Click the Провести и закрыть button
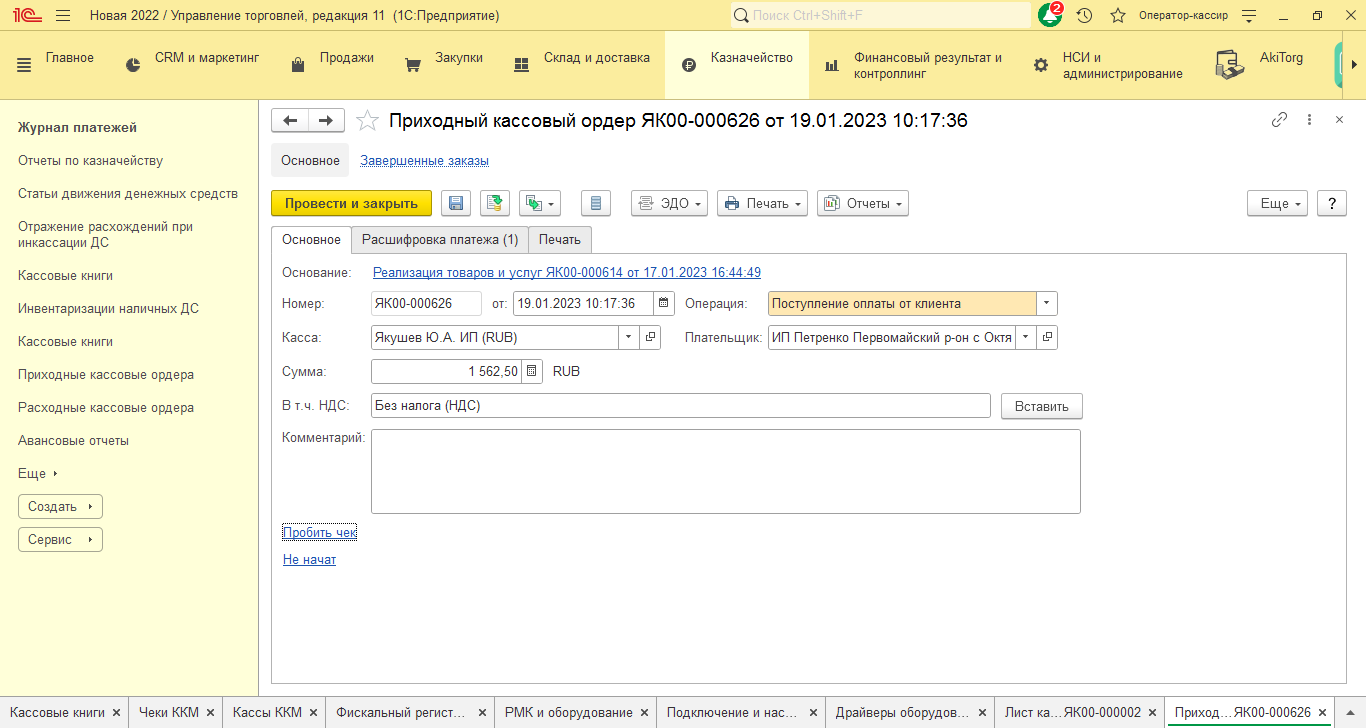Viewport: 1366px width, 728px height. 351,203
